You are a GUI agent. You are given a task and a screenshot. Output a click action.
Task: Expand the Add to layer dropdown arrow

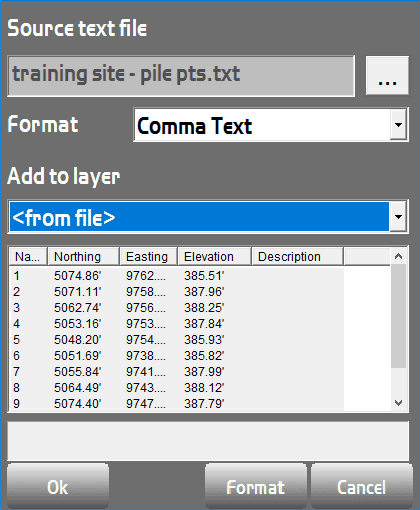(398, 217)
